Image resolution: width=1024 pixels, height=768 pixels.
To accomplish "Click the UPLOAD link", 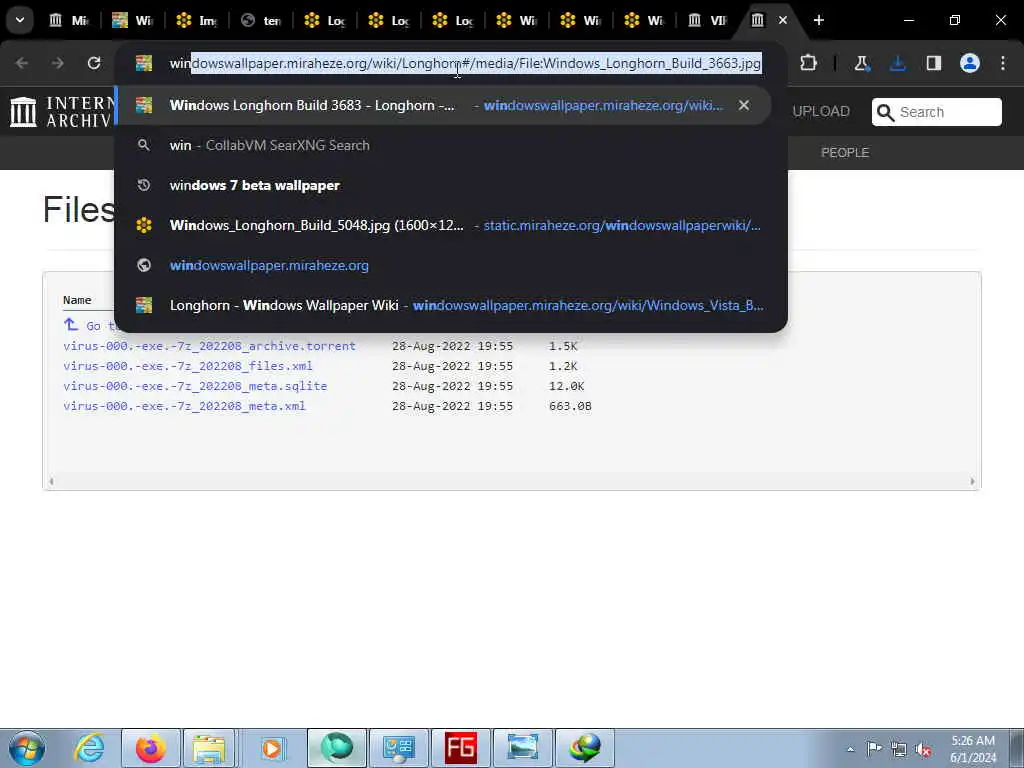I will (x=821, y=112).
